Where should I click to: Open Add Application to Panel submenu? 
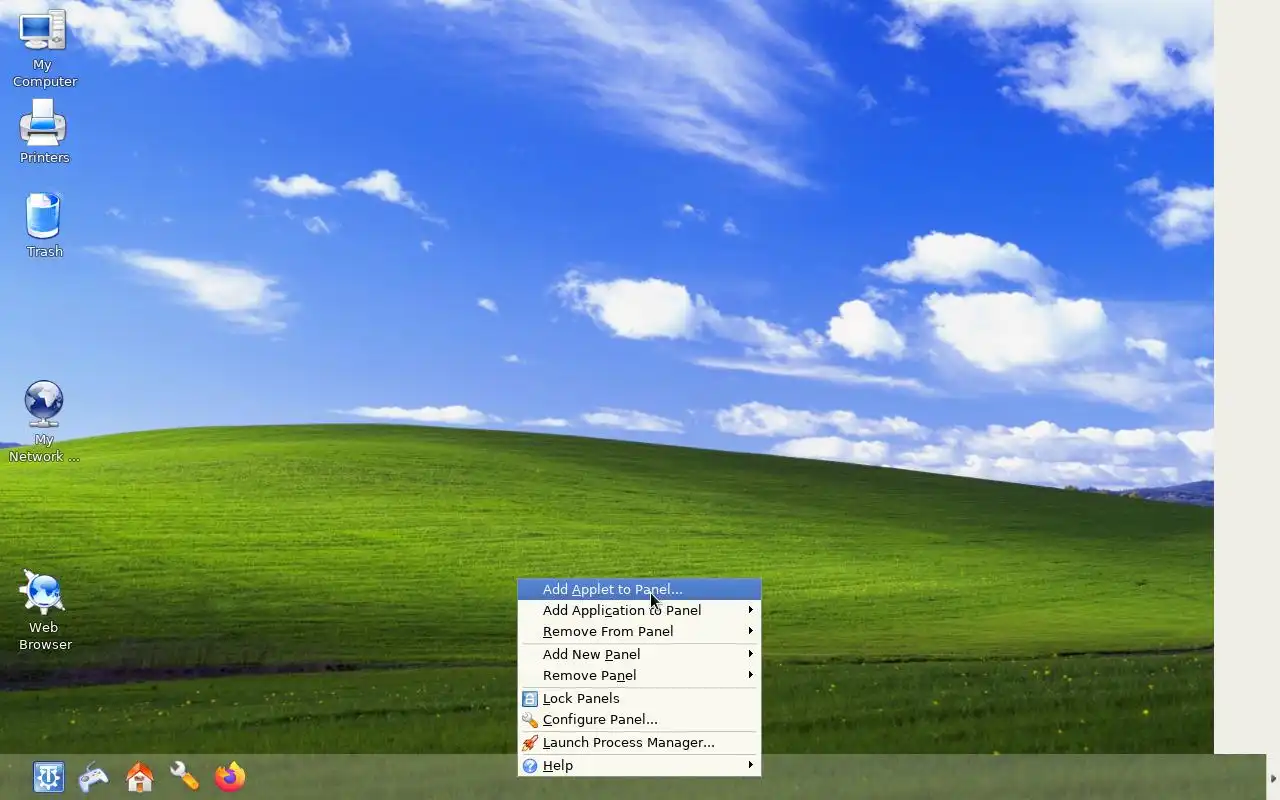coord(639,610)
